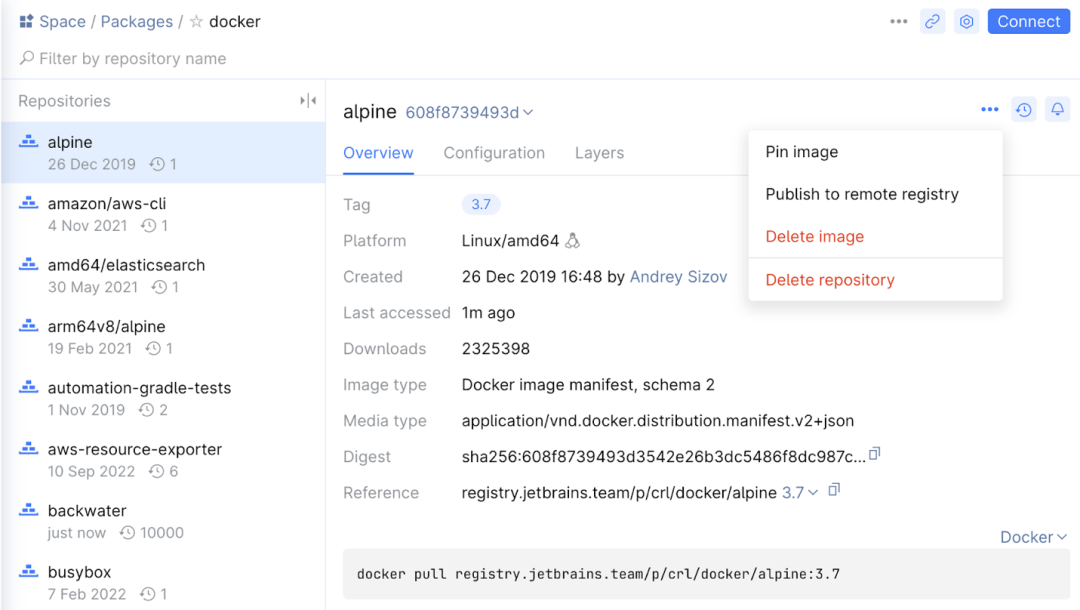This screenshot has width=1080, height=610.
Task: Click the Linux penguin platform icon
Action: coord(572,240)
